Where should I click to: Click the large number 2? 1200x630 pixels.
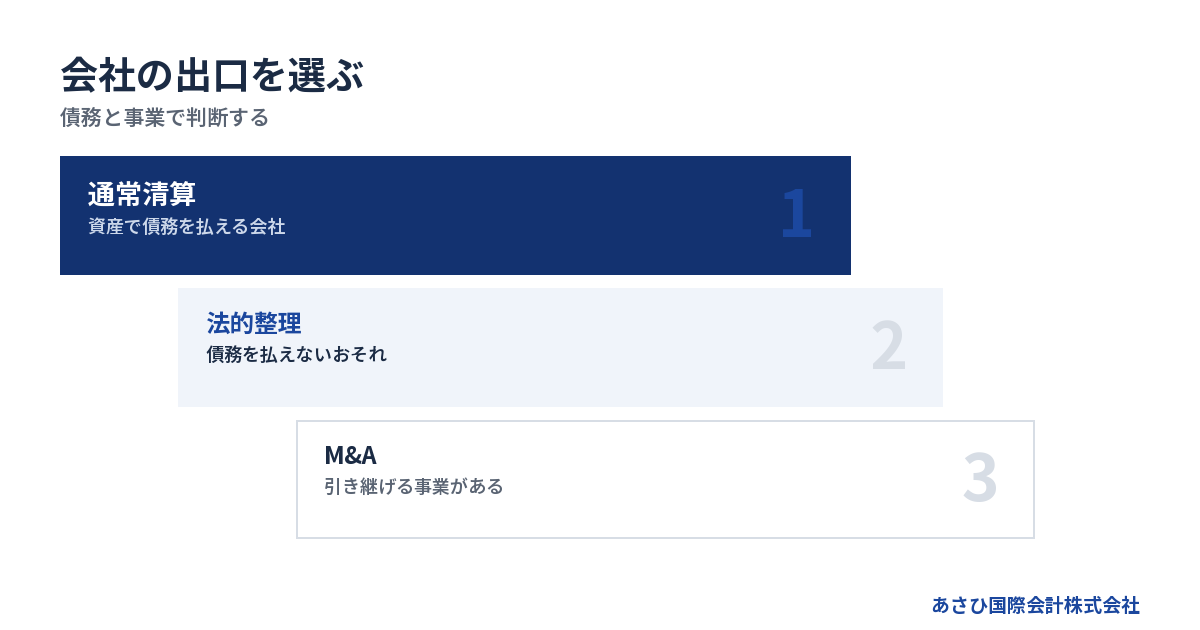pos(888,346)
